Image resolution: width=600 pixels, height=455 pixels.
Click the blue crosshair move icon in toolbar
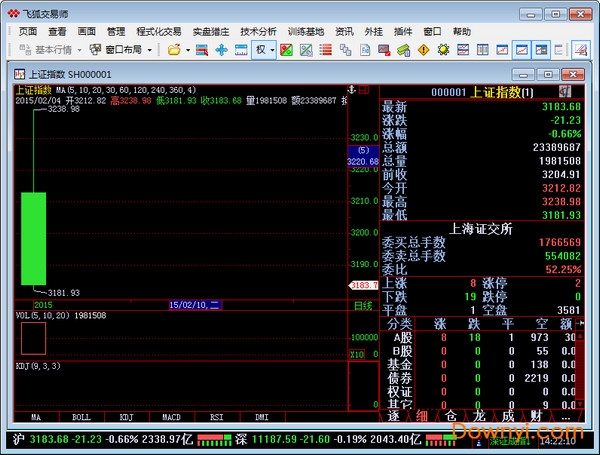click(x=222, y=49)
